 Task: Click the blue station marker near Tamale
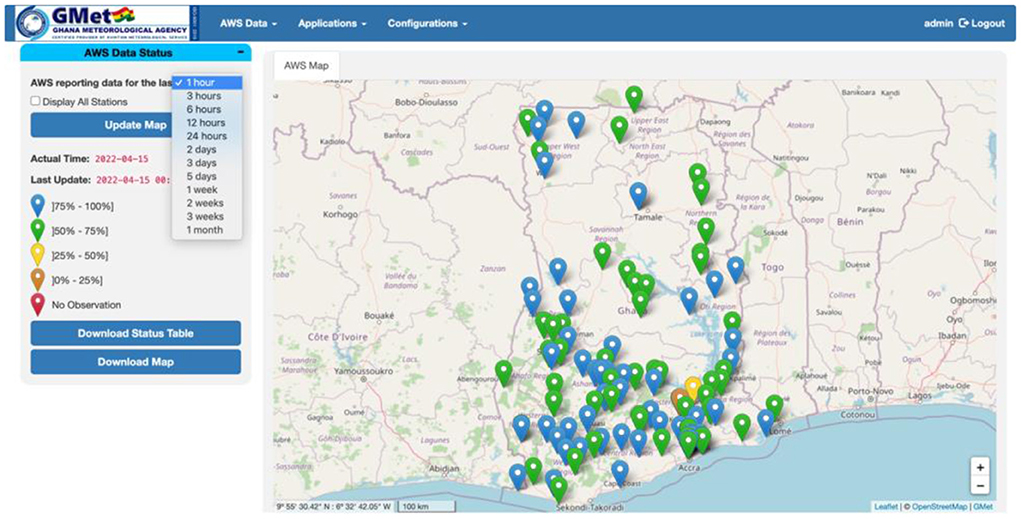tap(639, 195)
